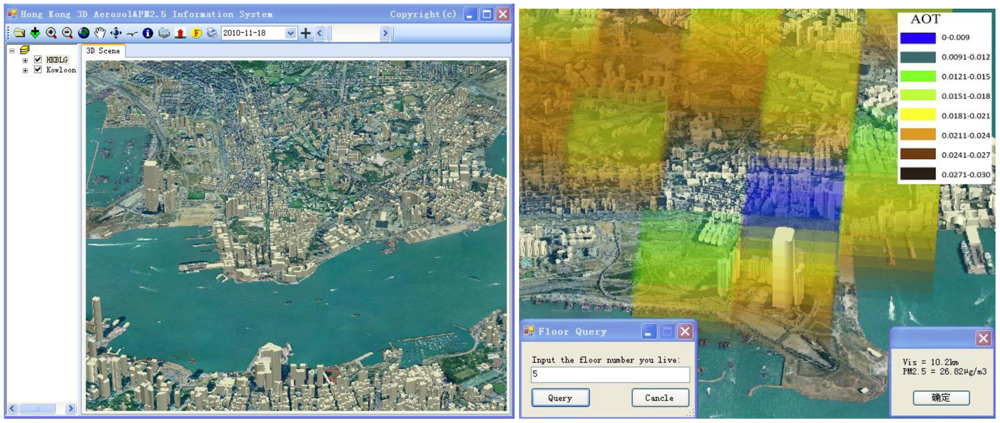Toggle the Kowloon layer checkbox

tap(38, 70)
